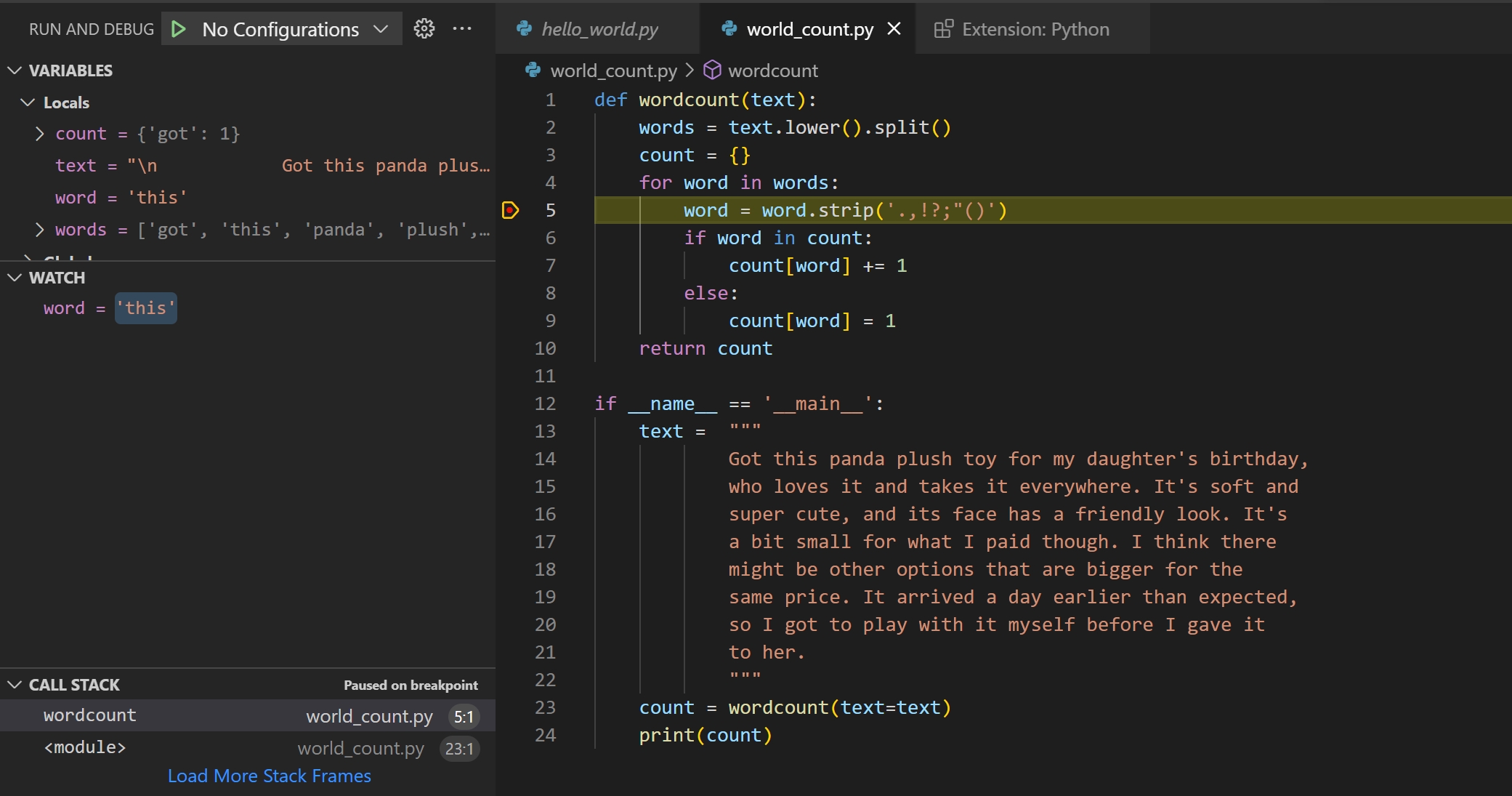The height and width of the screenshot is (796, 1512).
Task: Click the Python file icon in breadcrumb
Action: coord(533,70)
